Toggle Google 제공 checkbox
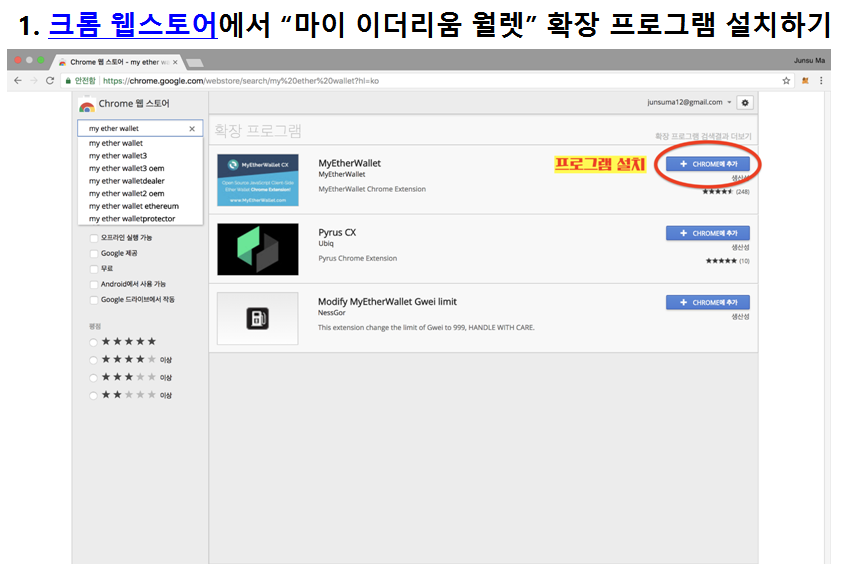The image size is (862, 565). [x=94, y=253]
